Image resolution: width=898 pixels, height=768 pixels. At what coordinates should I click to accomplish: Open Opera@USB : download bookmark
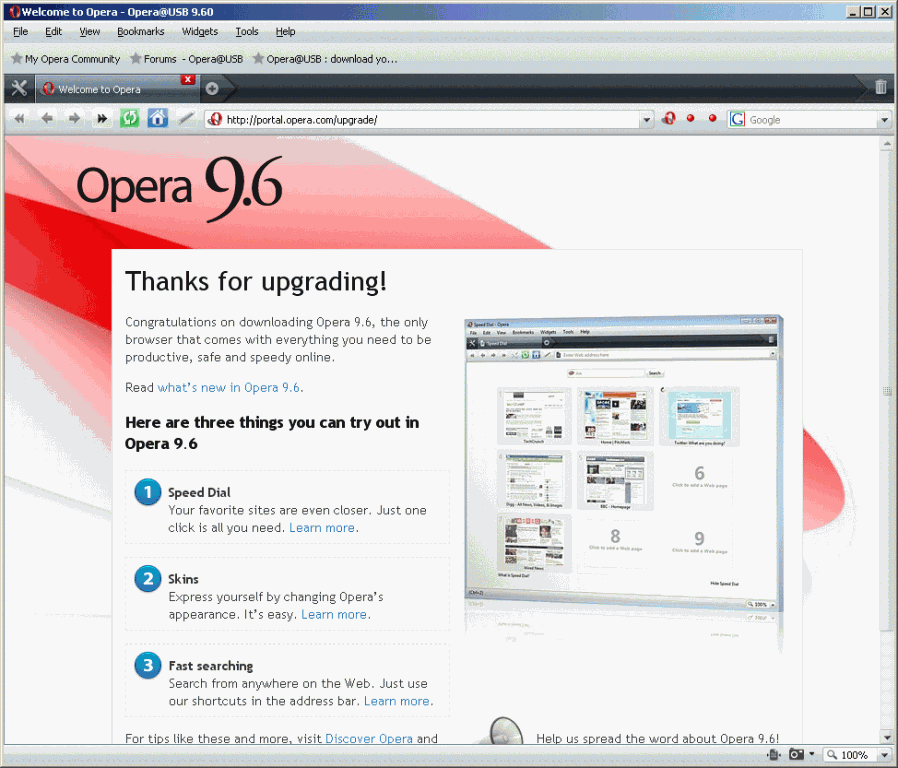pyautogui.click(x=325, y=59)
